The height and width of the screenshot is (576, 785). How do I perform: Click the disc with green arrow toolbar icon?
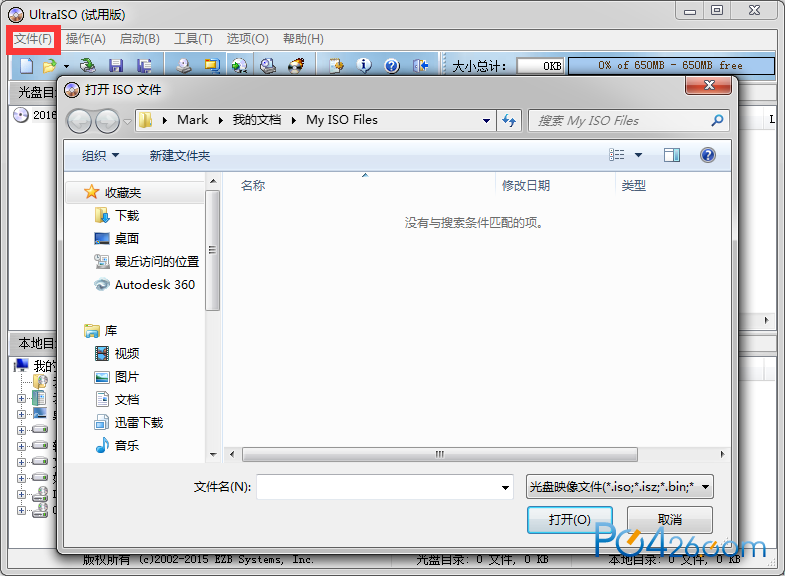click(240, 66)
